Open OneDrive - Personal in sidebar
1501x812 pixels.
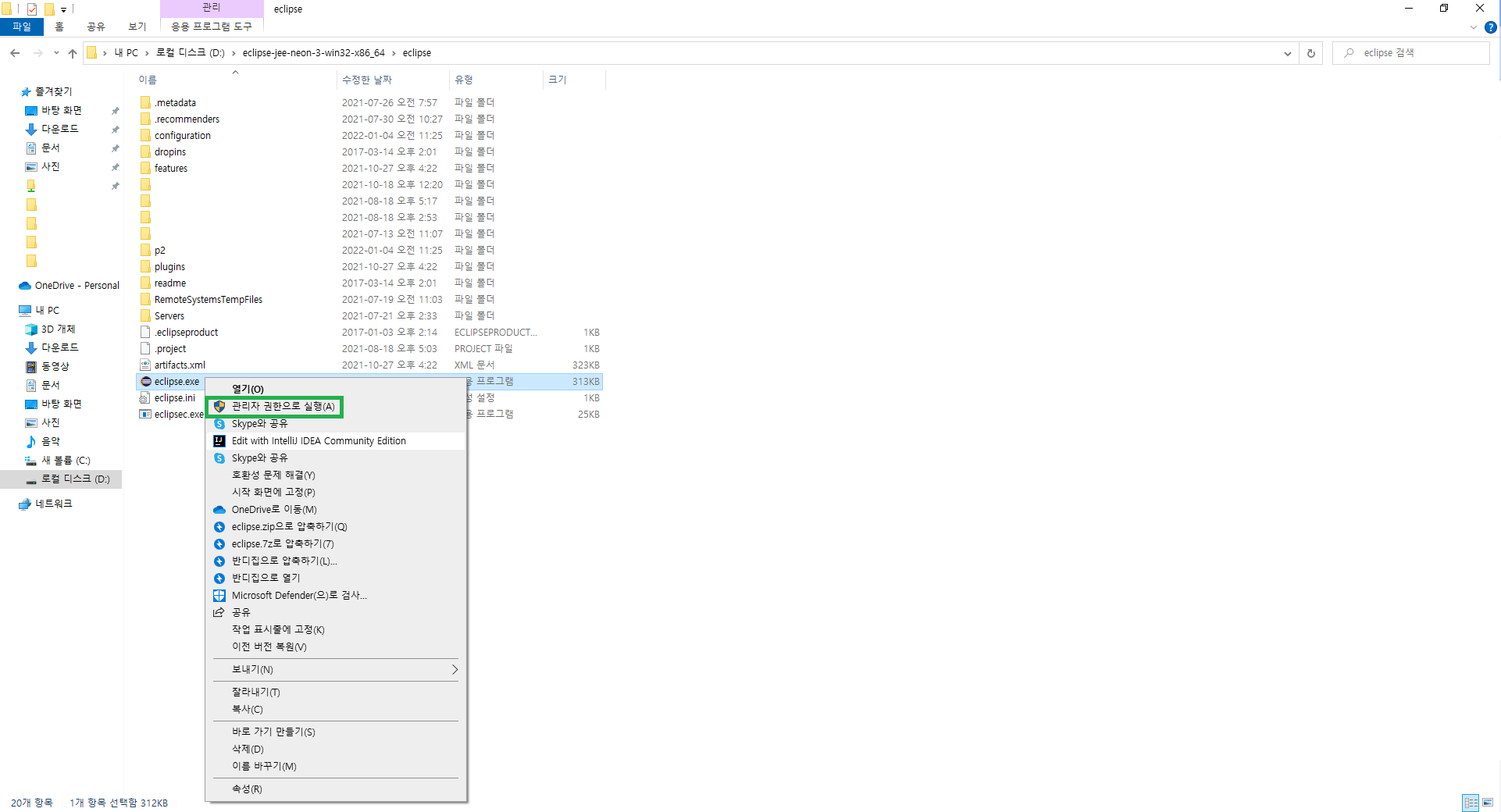click(x=77, y=286)
